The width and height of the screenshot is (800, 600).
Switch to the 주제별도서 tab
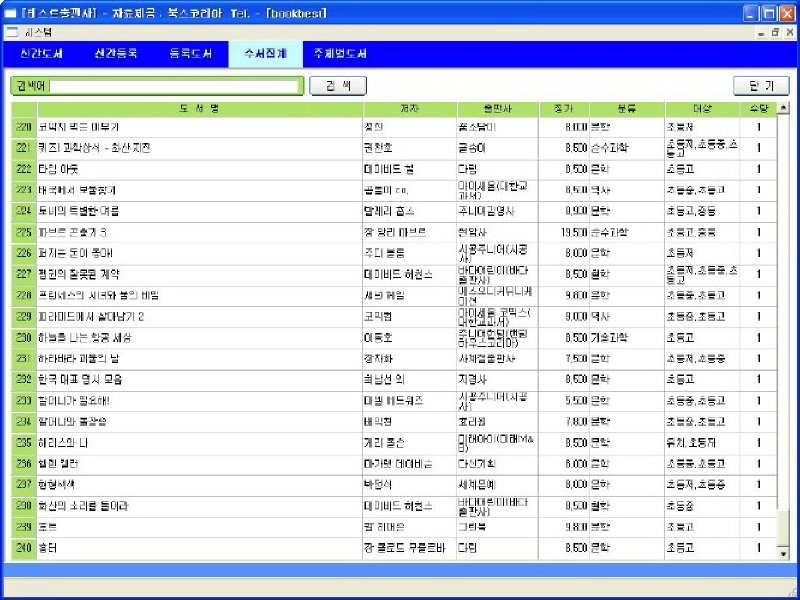coord(340,54)
